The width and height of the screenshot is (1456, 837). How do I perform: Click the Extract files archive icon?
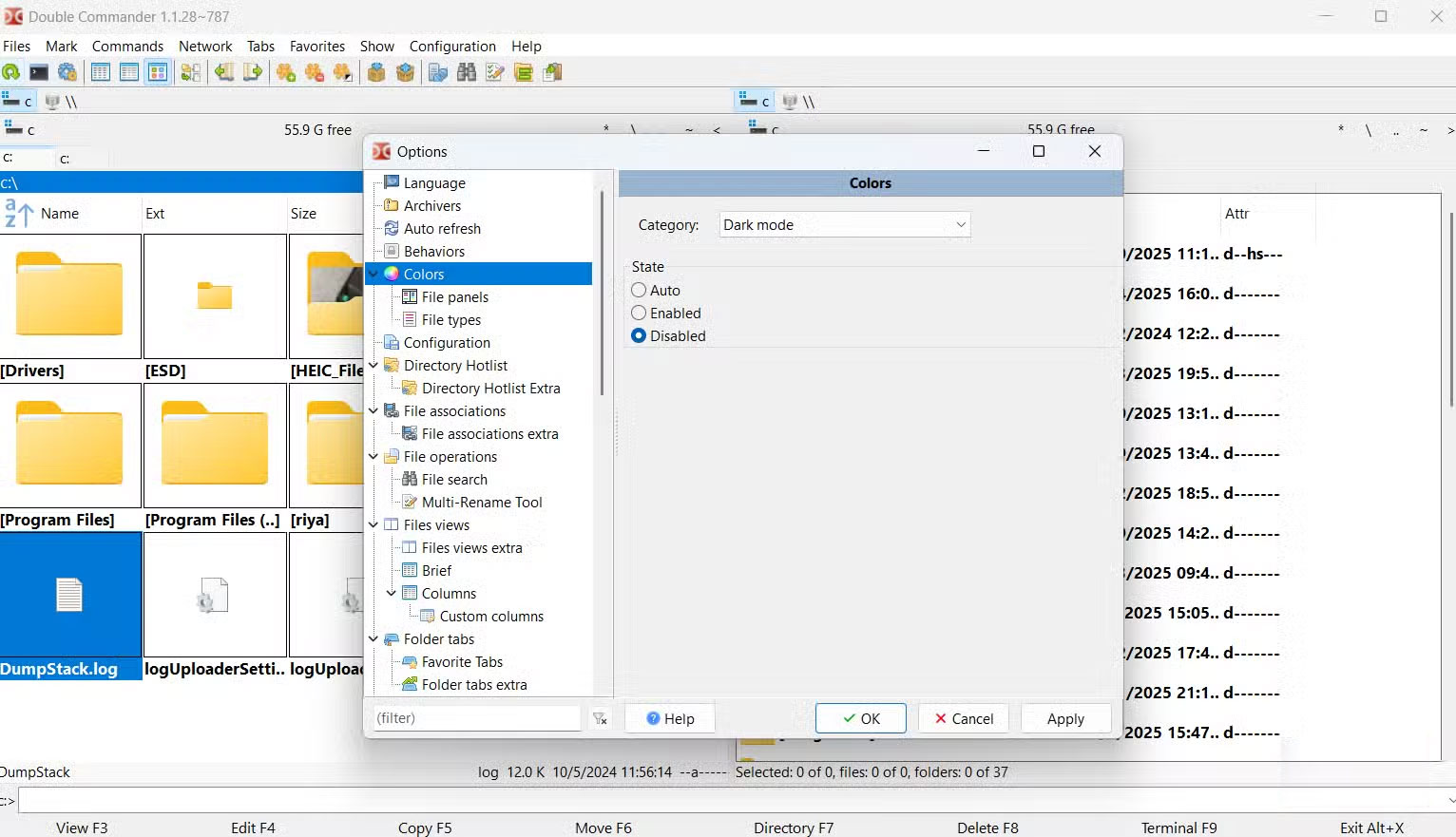(x=405, y=72)
